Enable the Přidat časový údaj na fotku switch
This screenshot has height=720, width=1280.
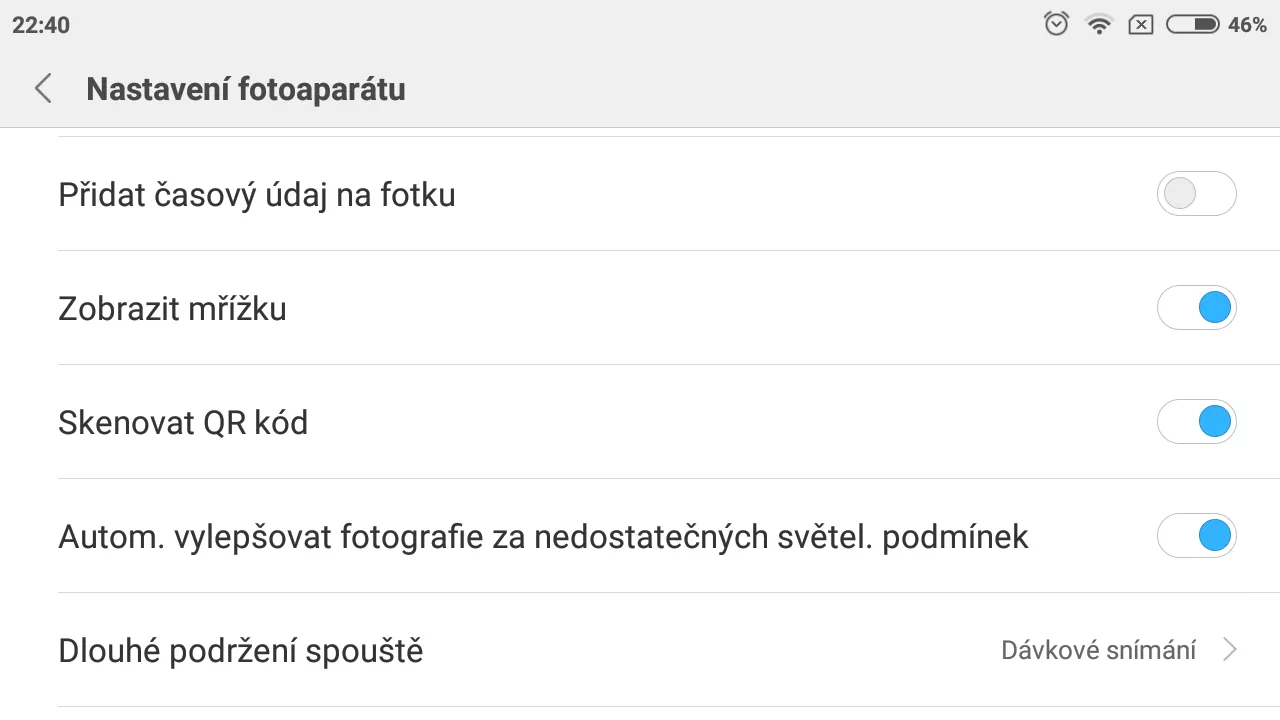pyautogui.click(x=1197, y=194)
